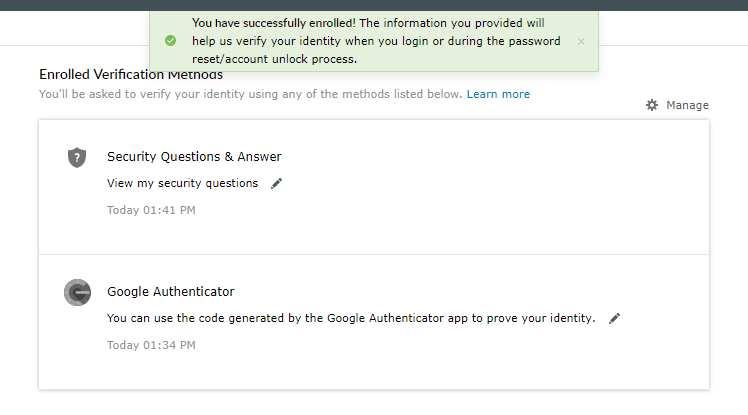Screen dimensions: 748x415
Task: Edit security questions with the pencil icon
Action: (x=277, y=183)
